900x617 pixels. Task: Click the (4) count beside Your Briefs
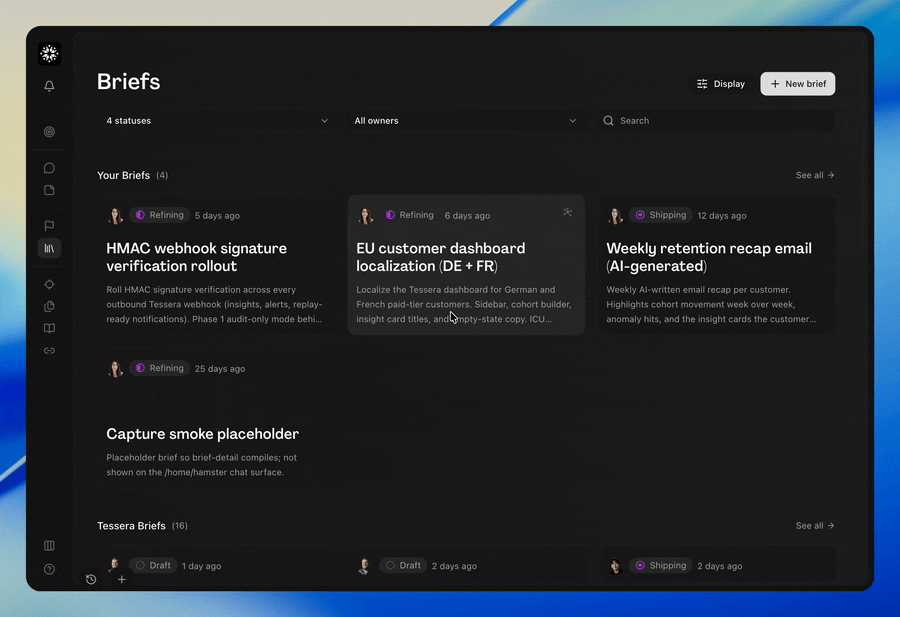point(162,176)
